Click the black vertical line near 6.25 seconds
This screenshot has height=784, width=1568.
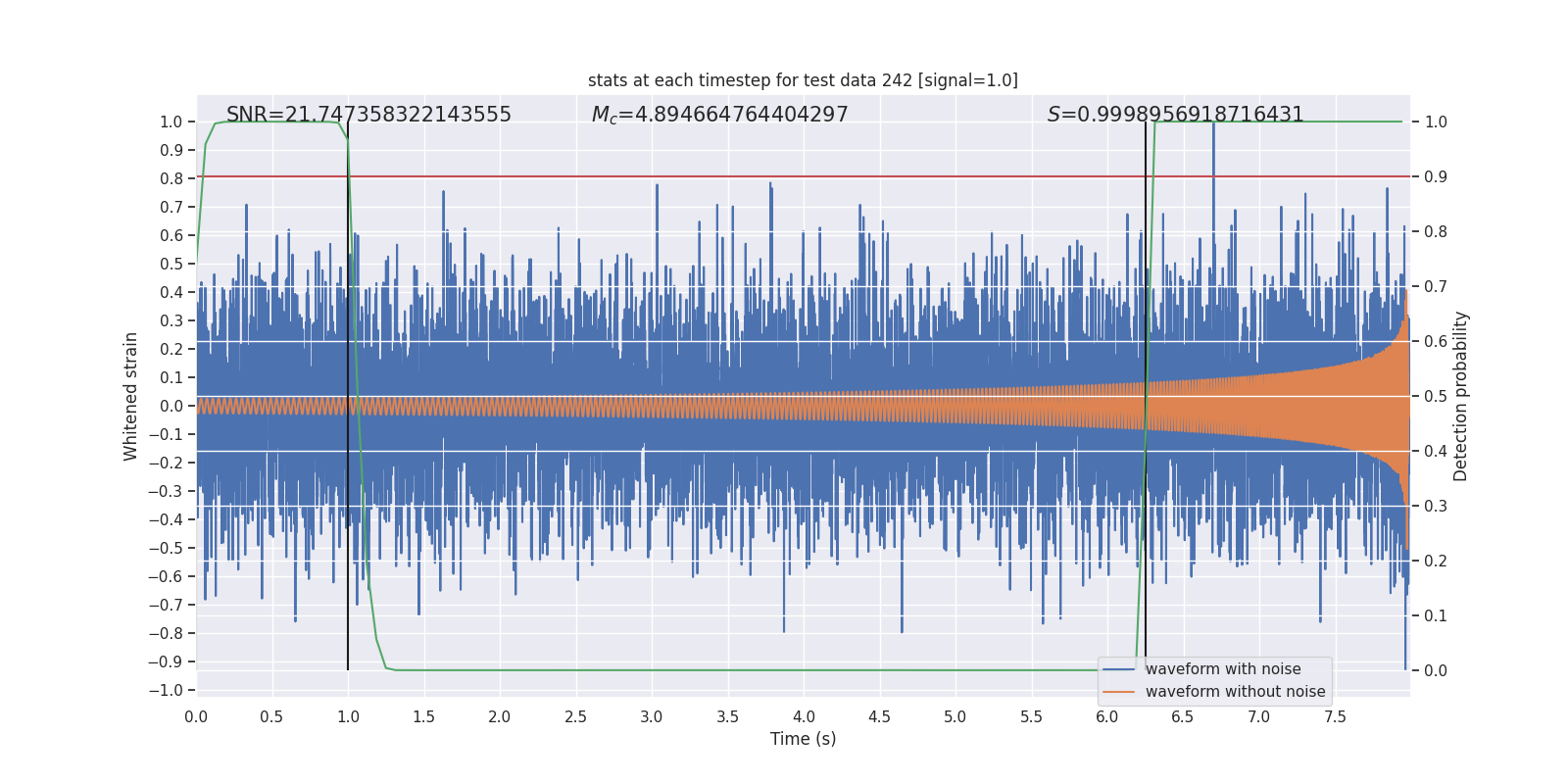(x=1146, y=396)
